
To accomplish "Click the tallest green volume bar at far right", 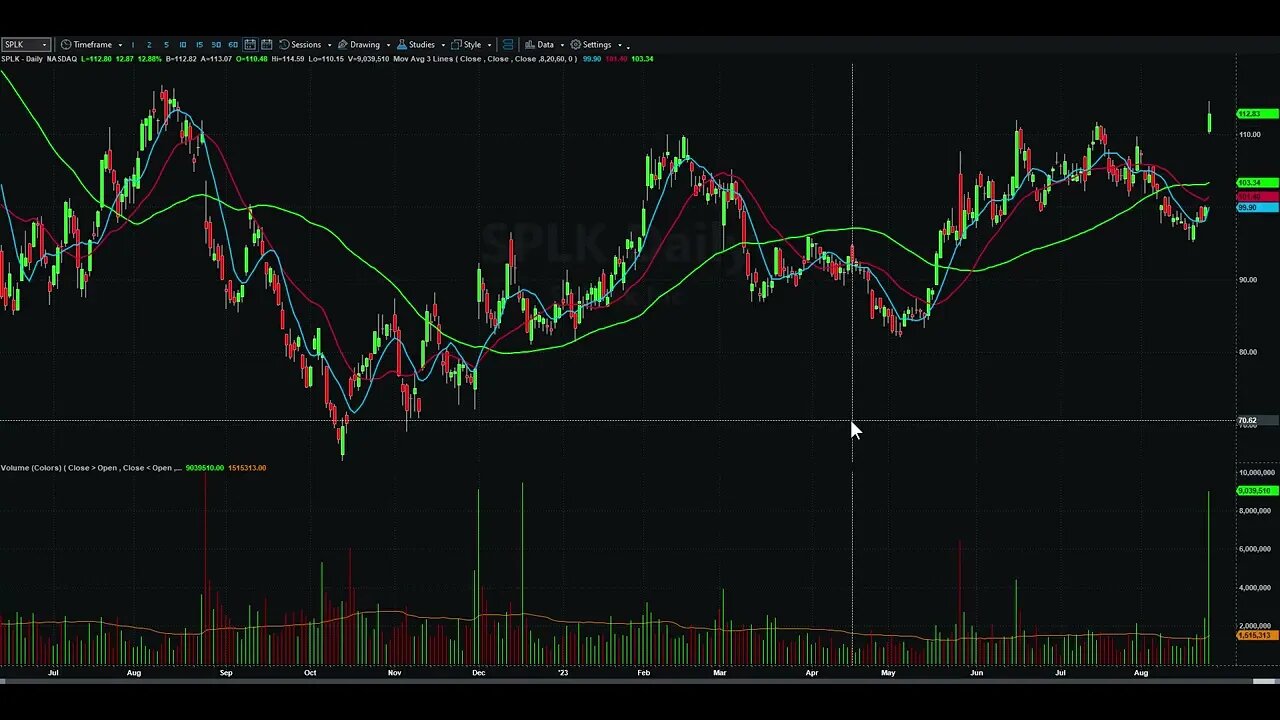I will (x=1209, y=578).
